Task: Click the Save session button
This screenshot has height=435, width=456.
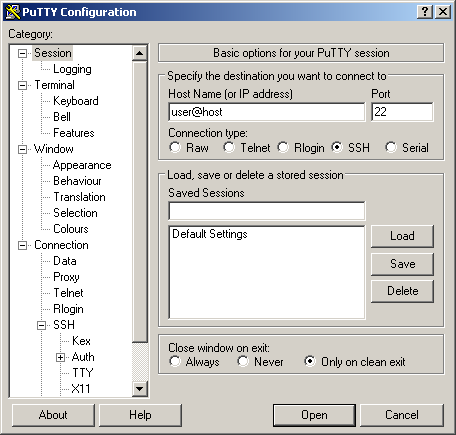Action: point(402,264)
